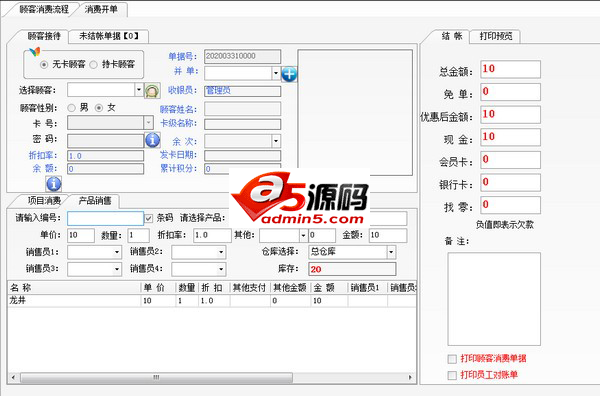Open the 打印预览 tab
This screenshot has width=600, height=396.
pyautogui.click(x=496, y=36)
